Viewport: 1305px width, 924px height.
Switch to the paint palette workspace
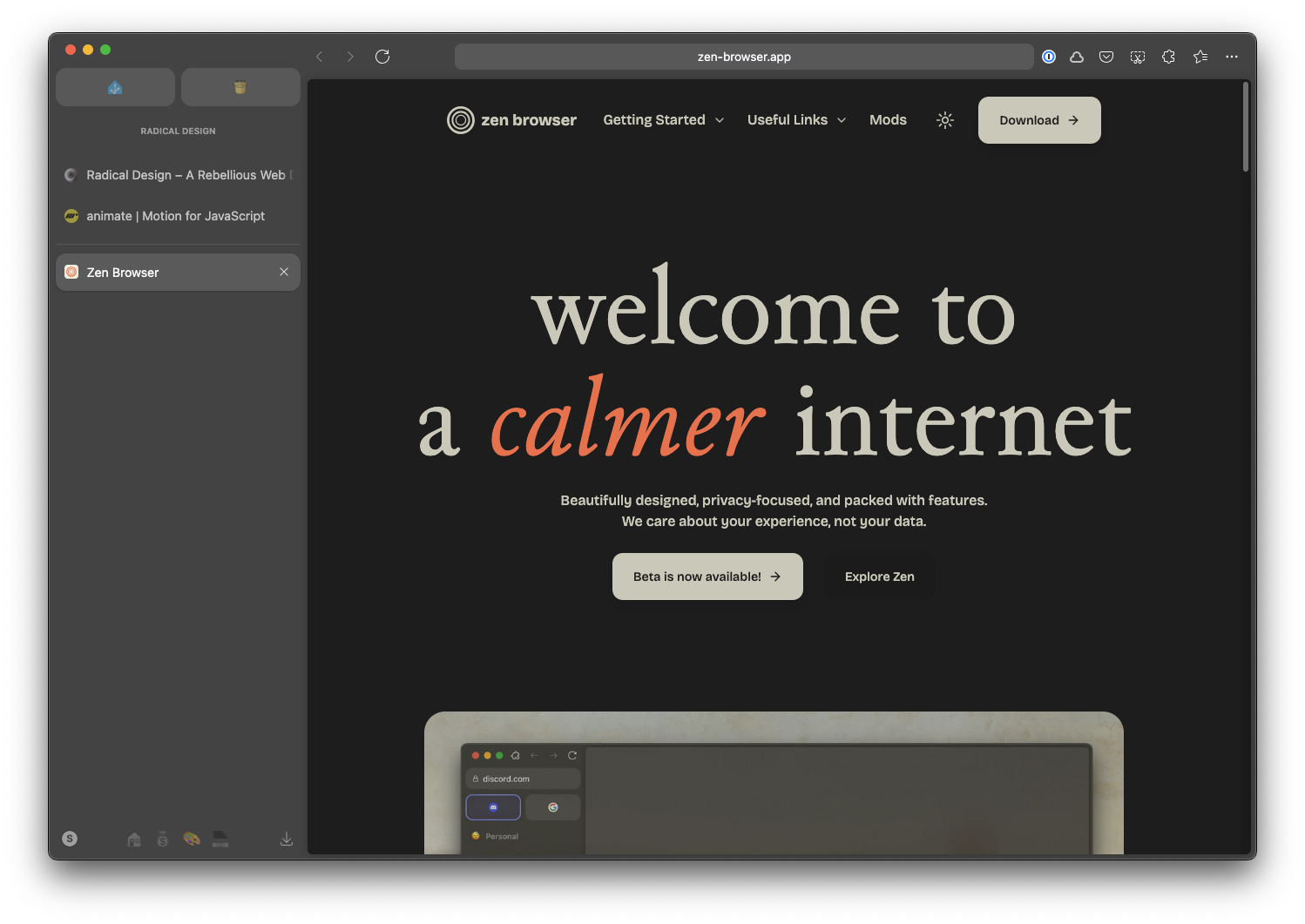click(x=192, y=840)
